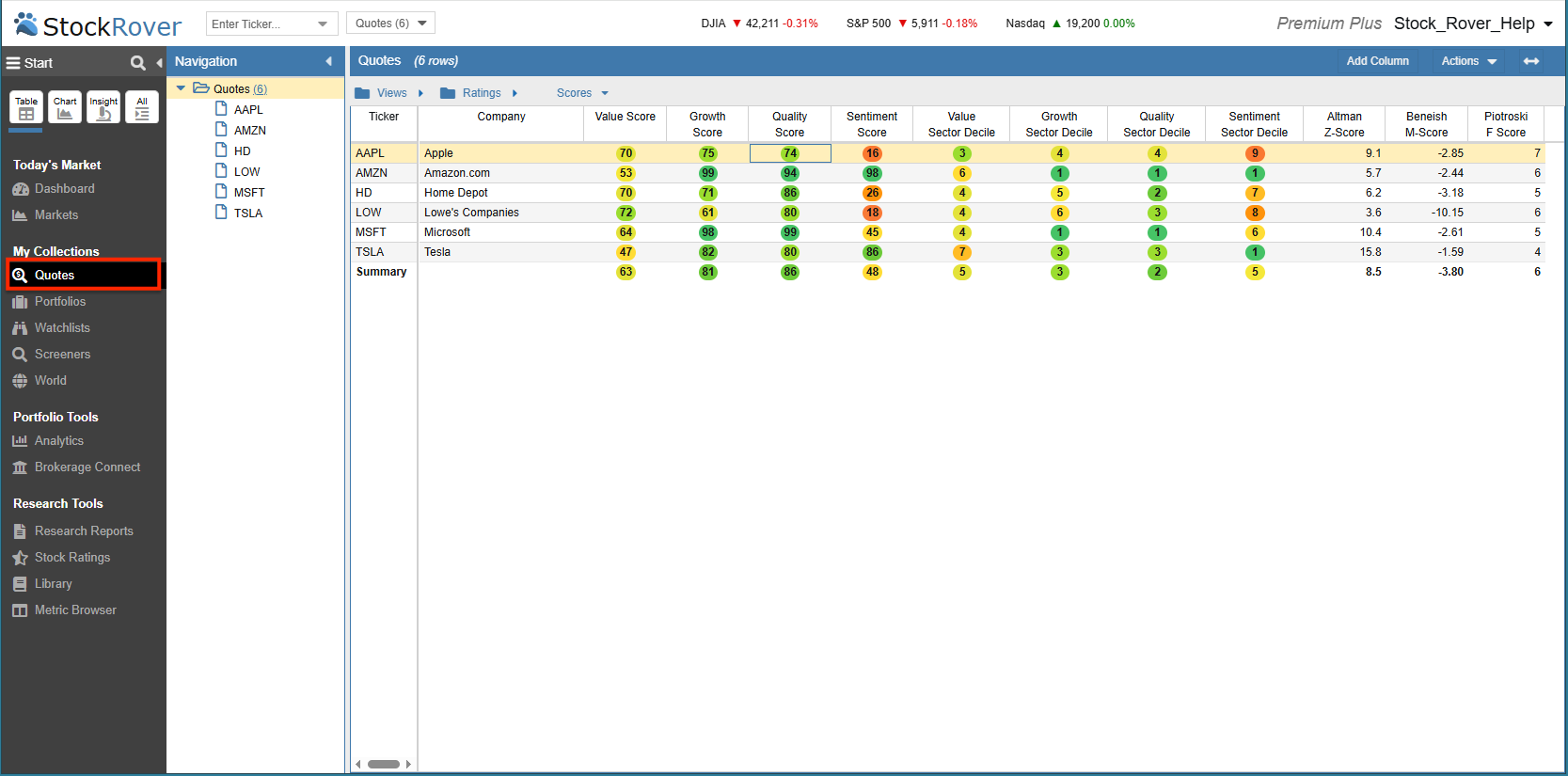This screenshot has height=776, width=1568.
Task: Click the horizontal scrollbar thumb
Action: tap(384, 764)
